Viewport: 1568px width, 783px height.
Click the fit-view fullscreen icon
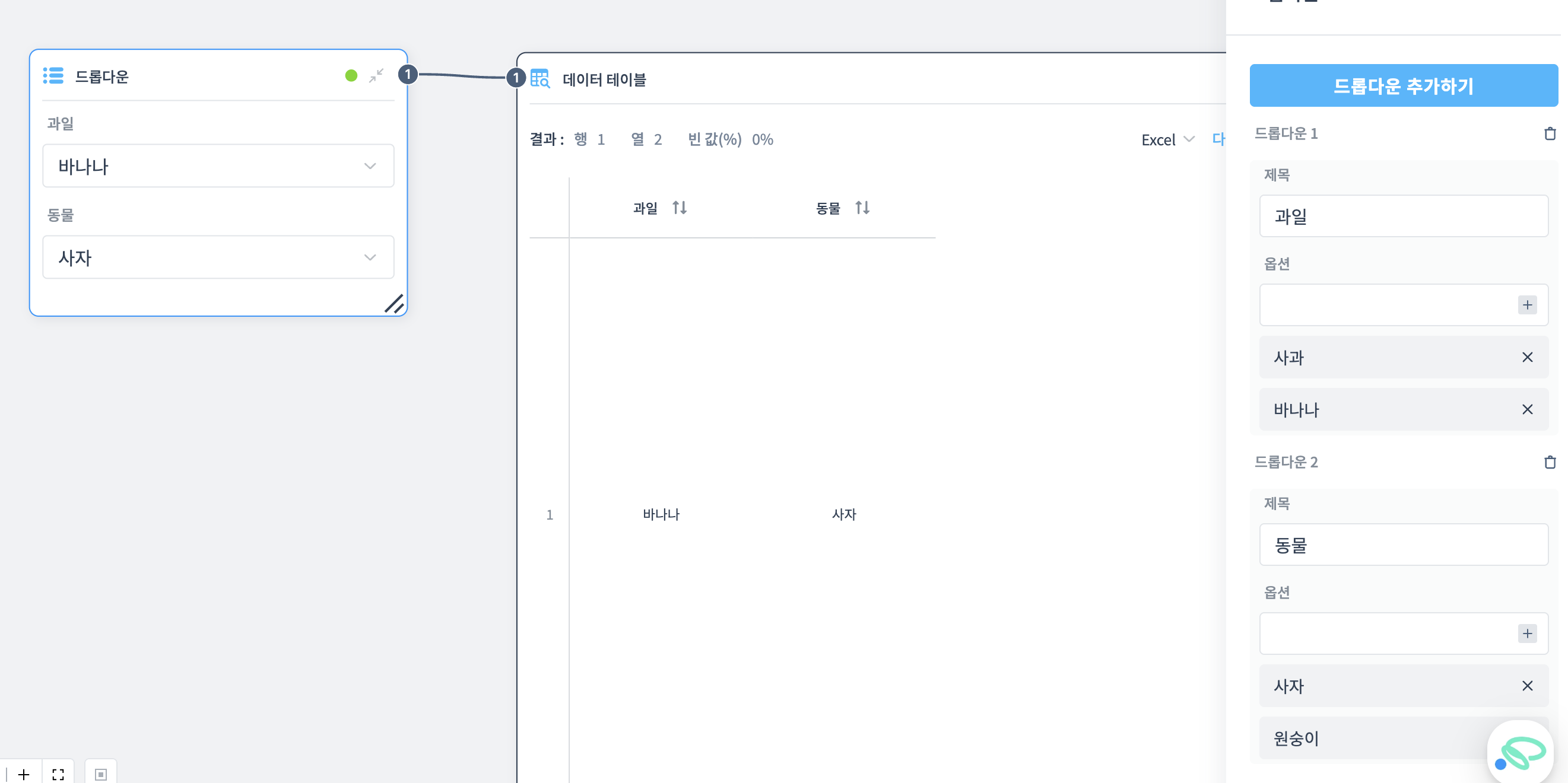(58, 774)
